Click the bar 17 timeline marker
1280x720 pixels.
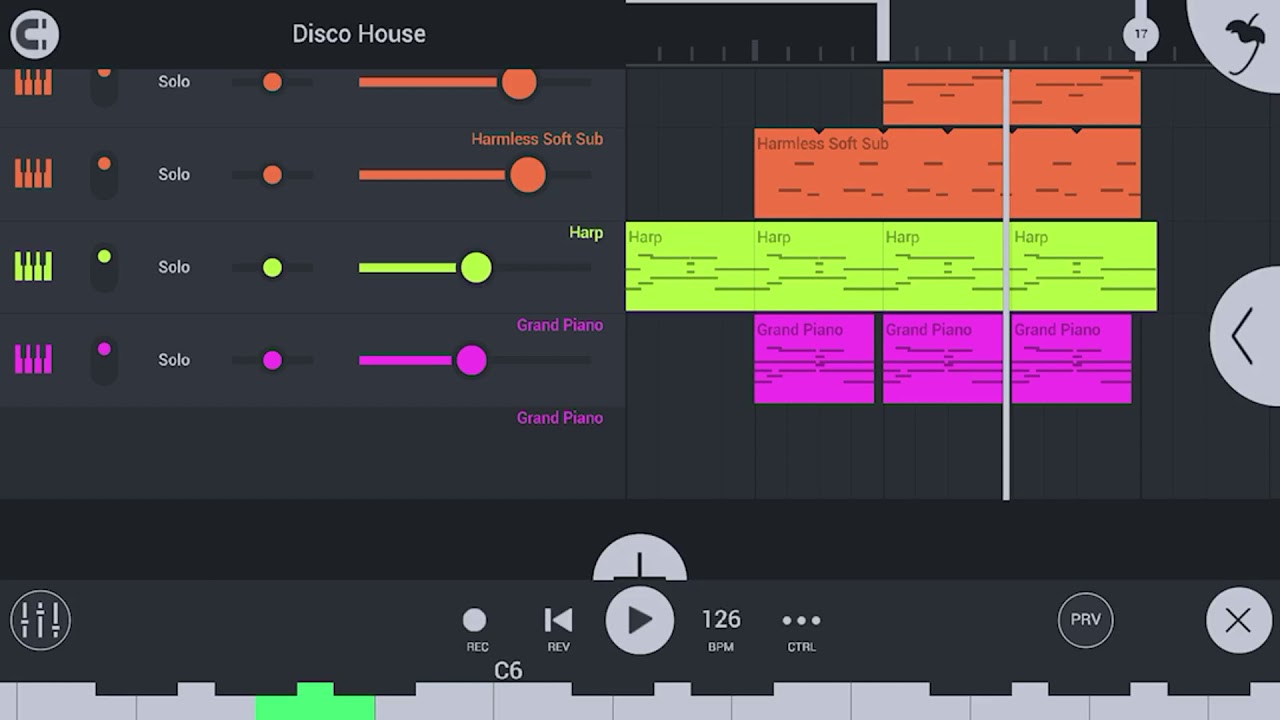click(1141, 34)
